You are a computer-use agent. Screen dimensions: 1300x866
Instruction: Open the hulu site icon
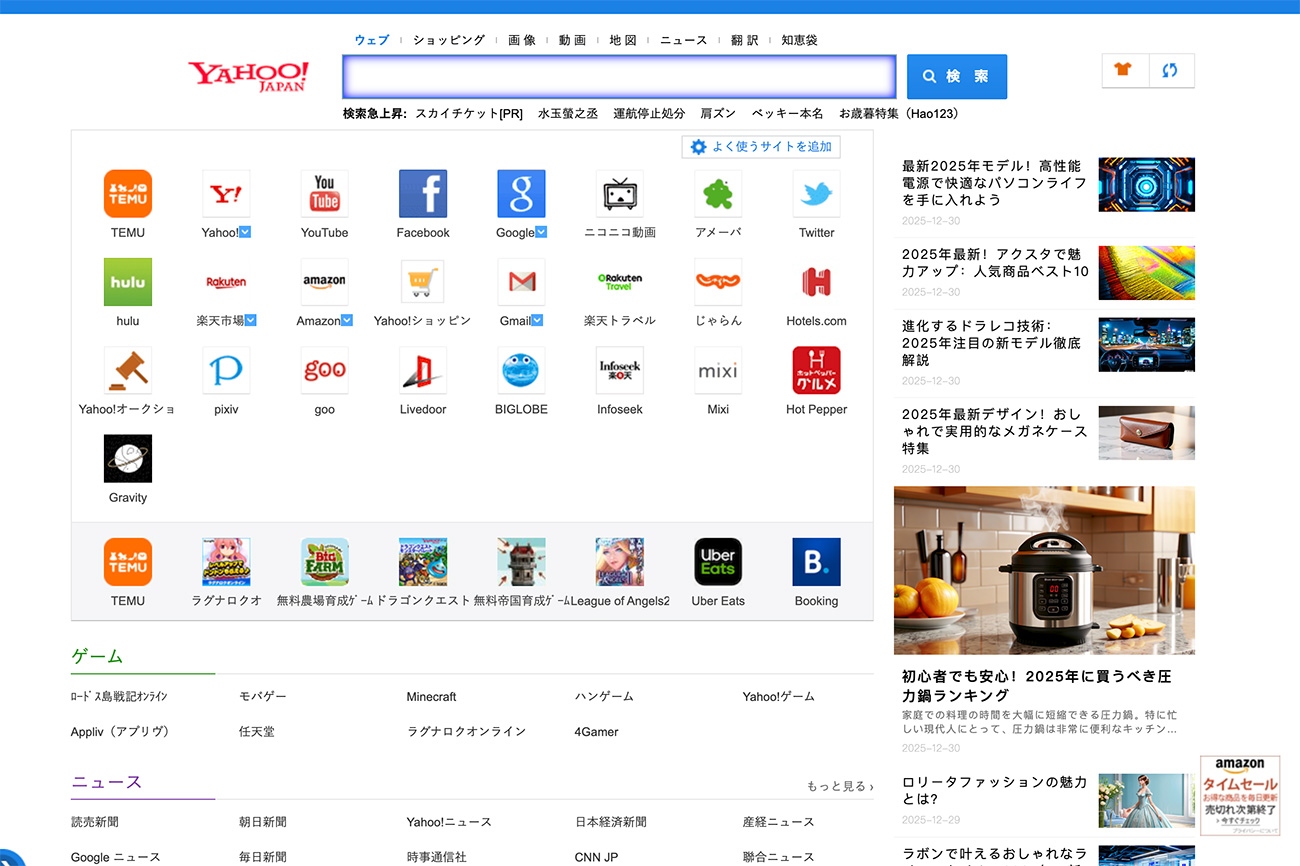coord(128,282)
